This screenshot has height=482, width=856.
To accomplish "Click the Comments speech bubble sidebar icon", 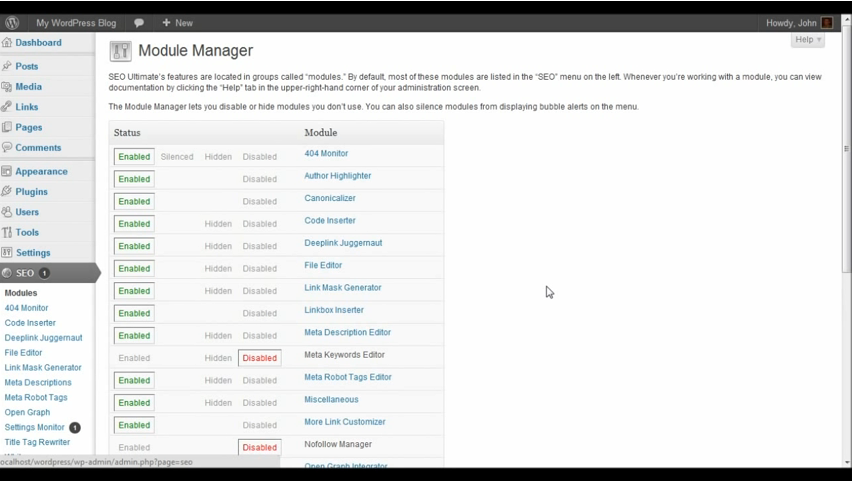I will coord(7,147).
